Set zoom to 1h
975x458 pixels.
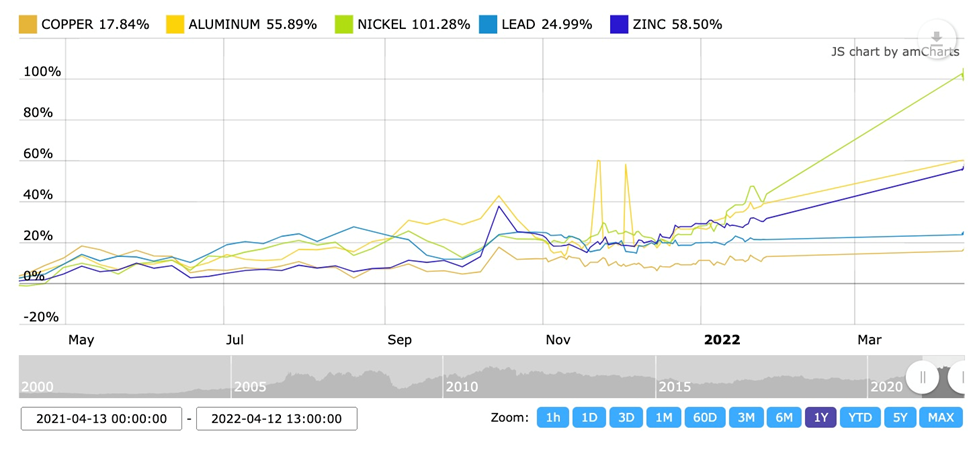pos(552,418)
